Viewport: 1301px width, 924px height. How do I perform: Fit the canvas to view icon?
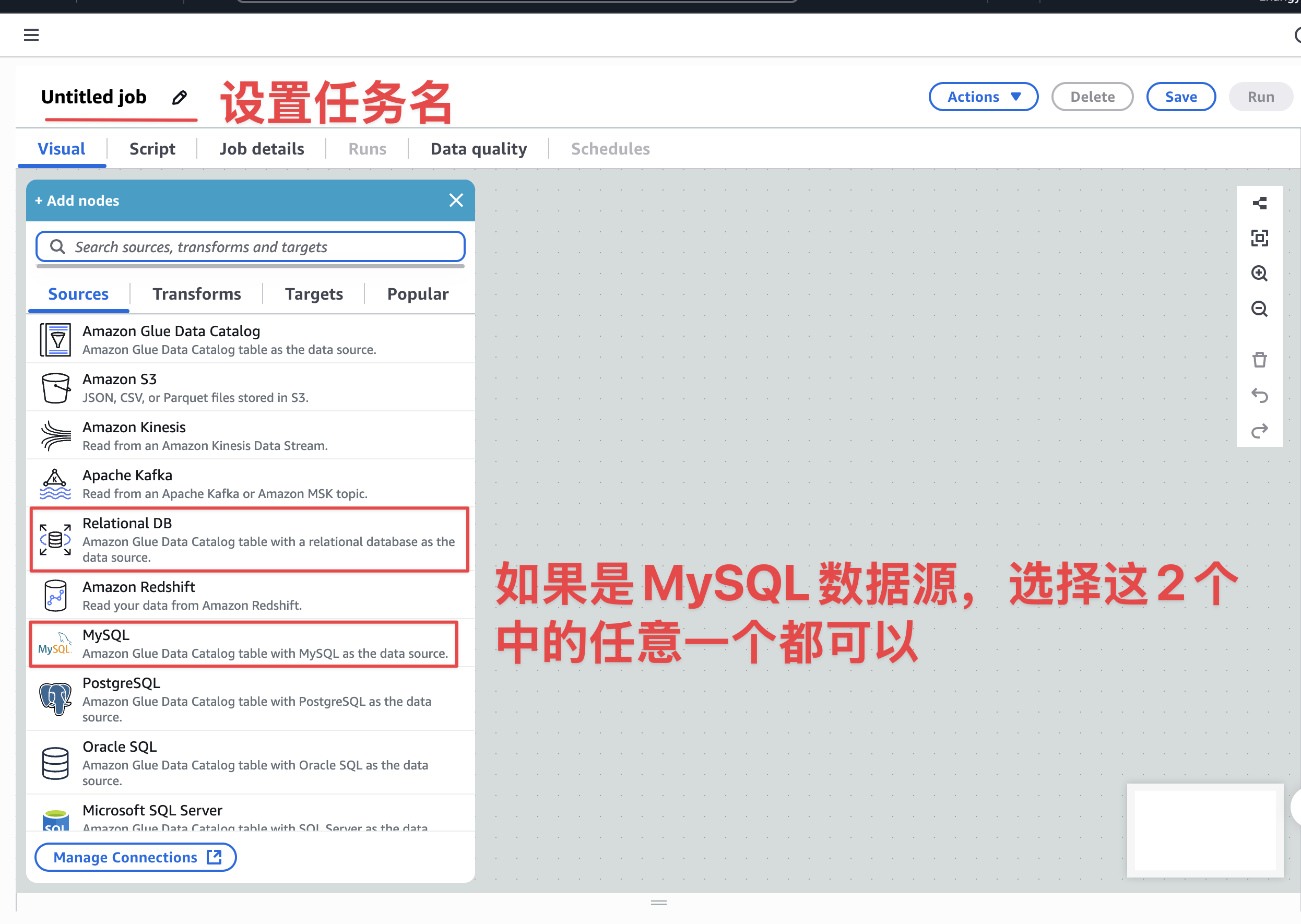pos(1259,238)
